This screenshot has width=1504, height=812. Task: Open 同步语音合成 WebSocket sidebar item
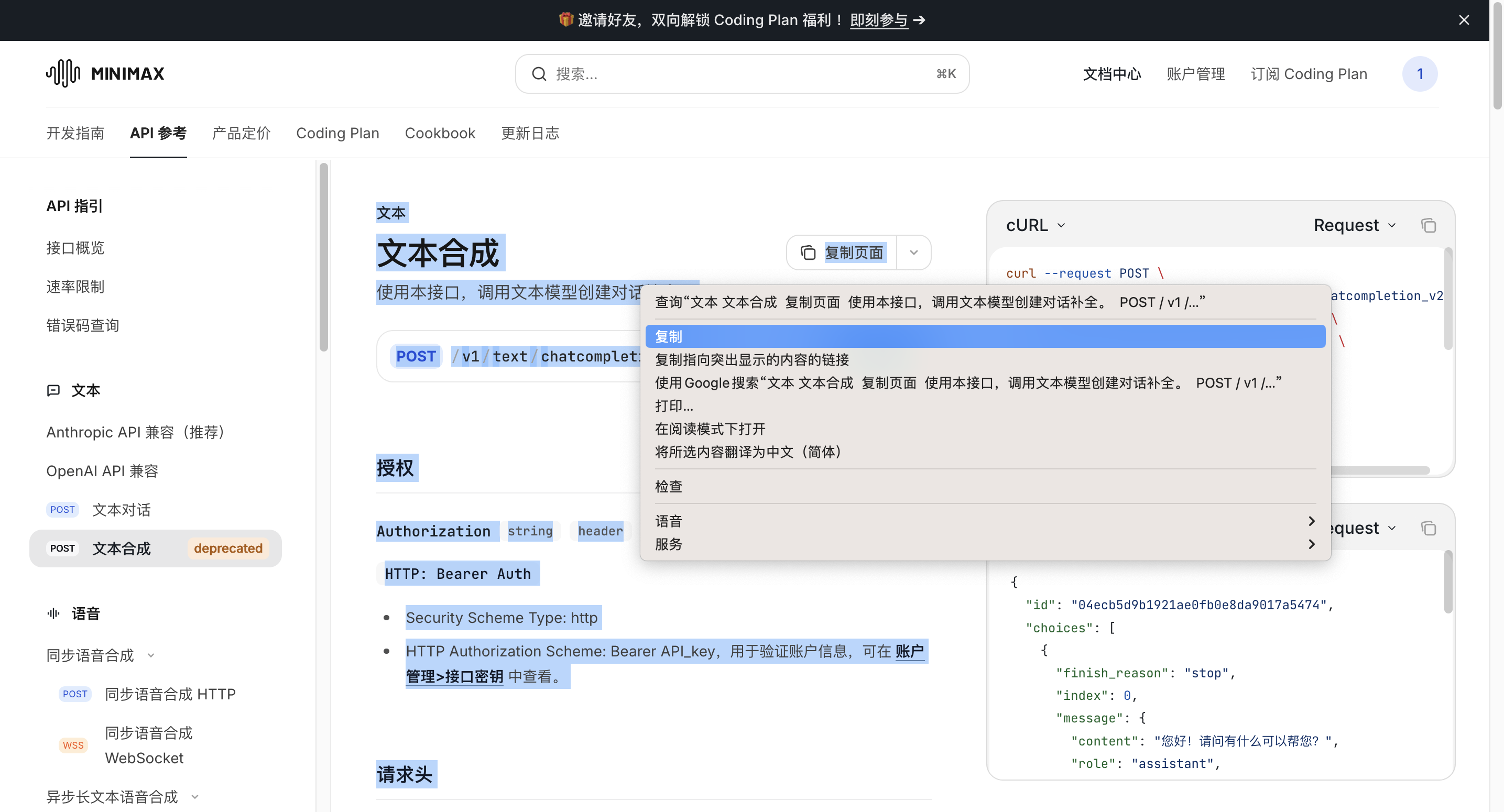(x=126, y=745)
